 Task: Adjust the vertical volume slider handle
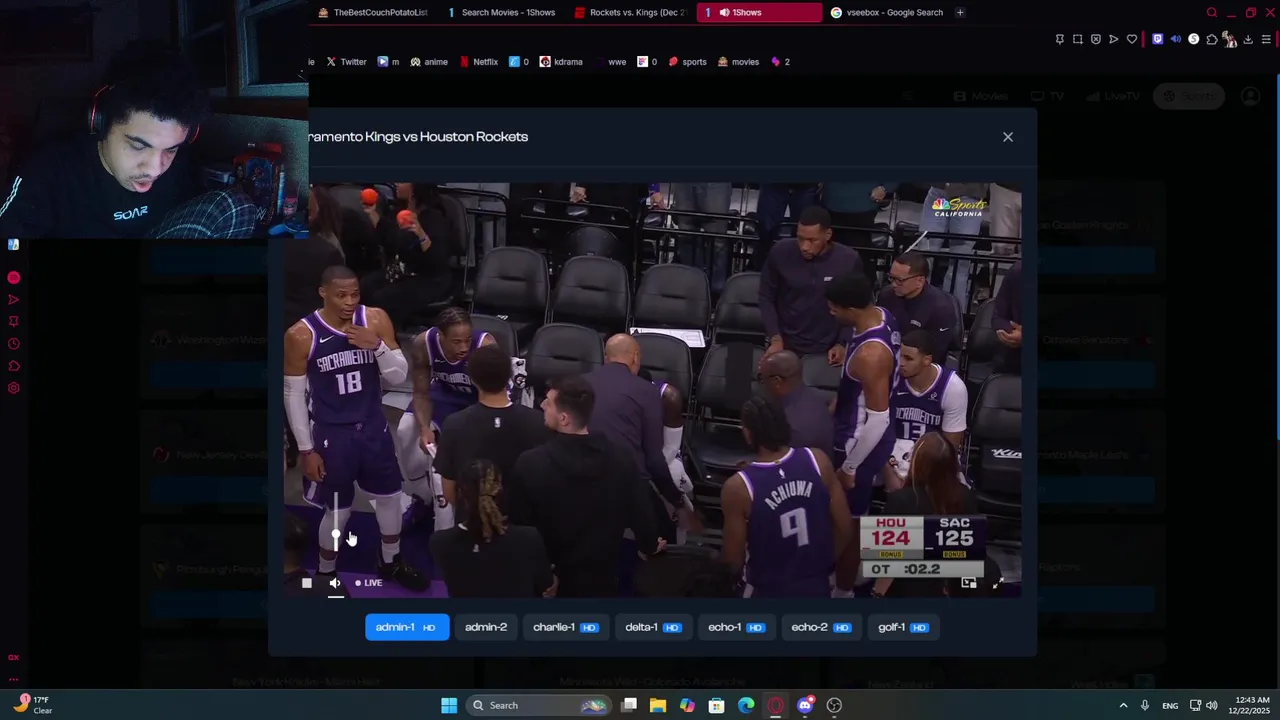[x=335, y=535]
